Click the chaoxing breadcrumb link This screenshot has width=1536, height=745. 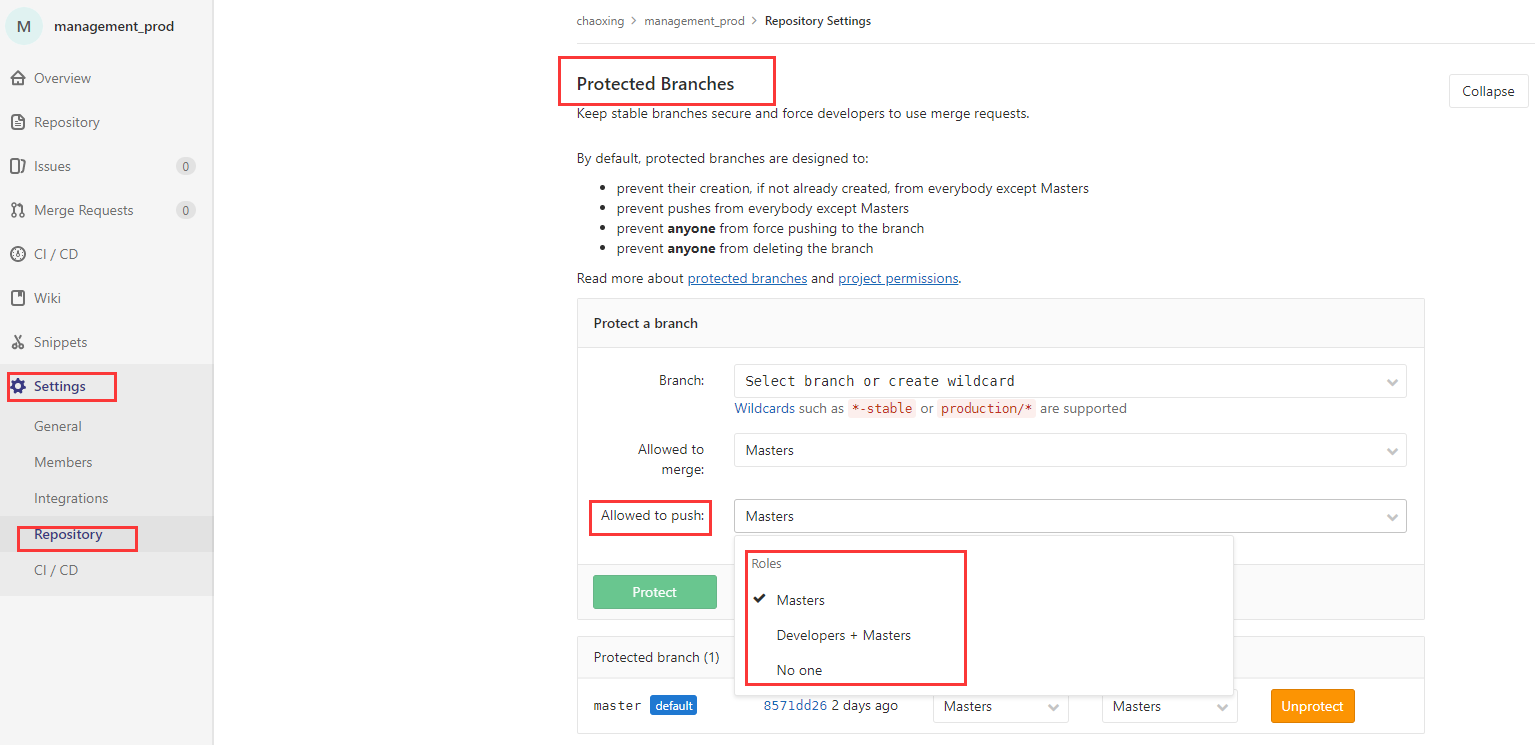tap(600, 21)
